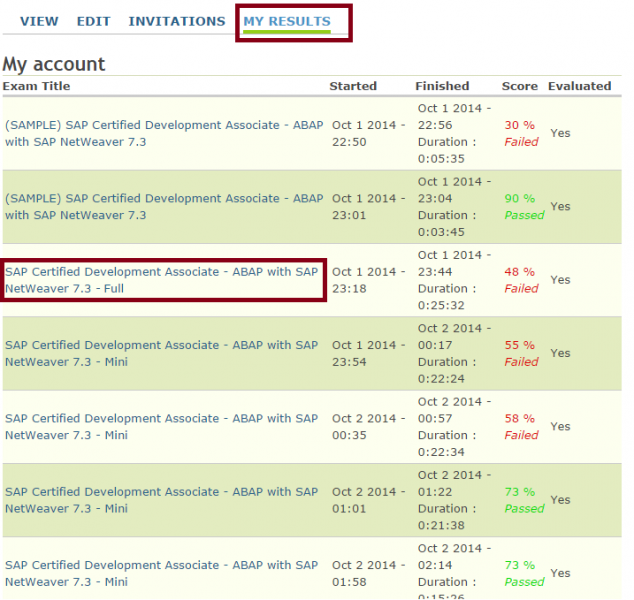Switch to the EDIT tab

pos(93,21)
